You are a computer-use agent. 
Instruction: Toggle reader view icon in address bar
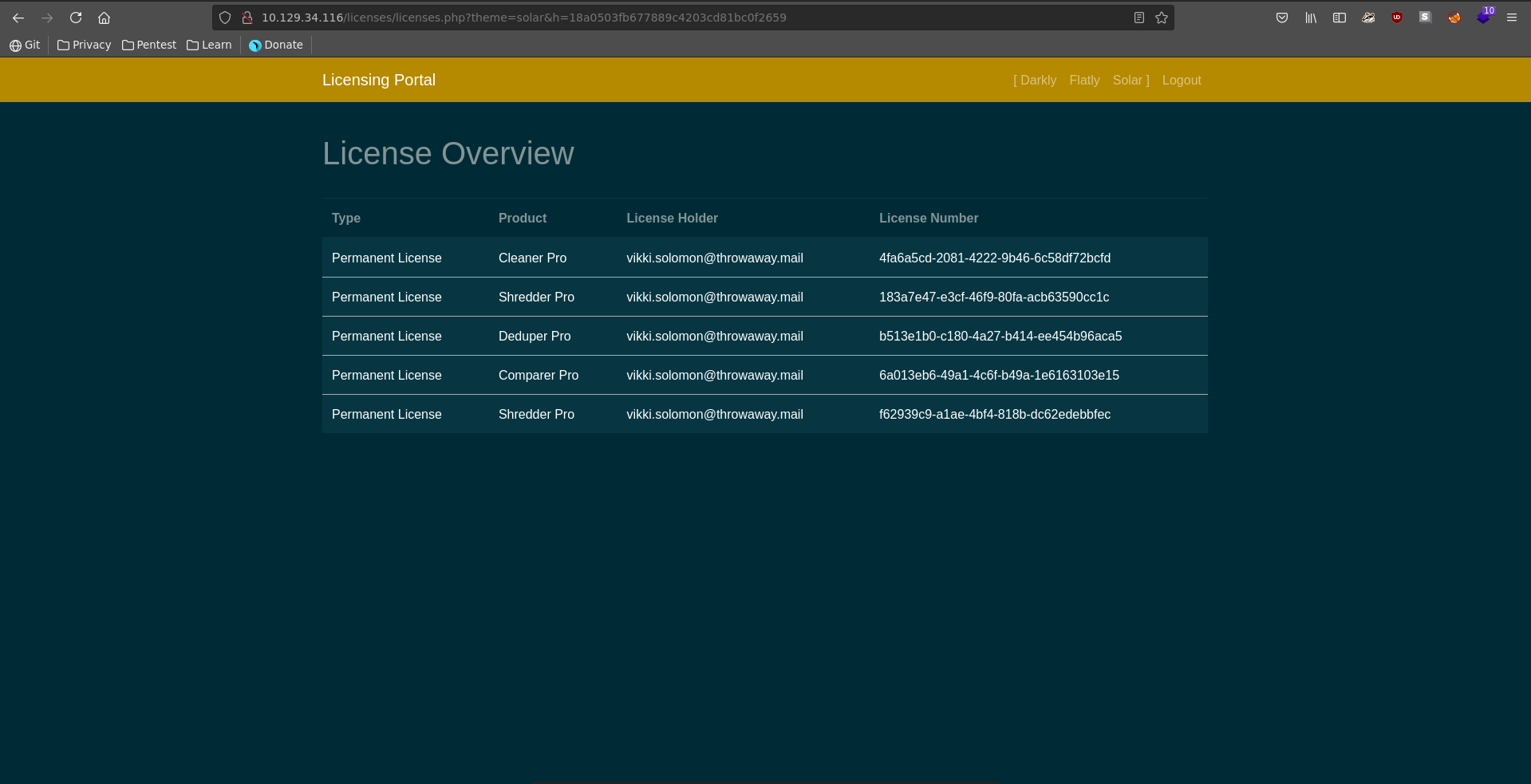1139,18
